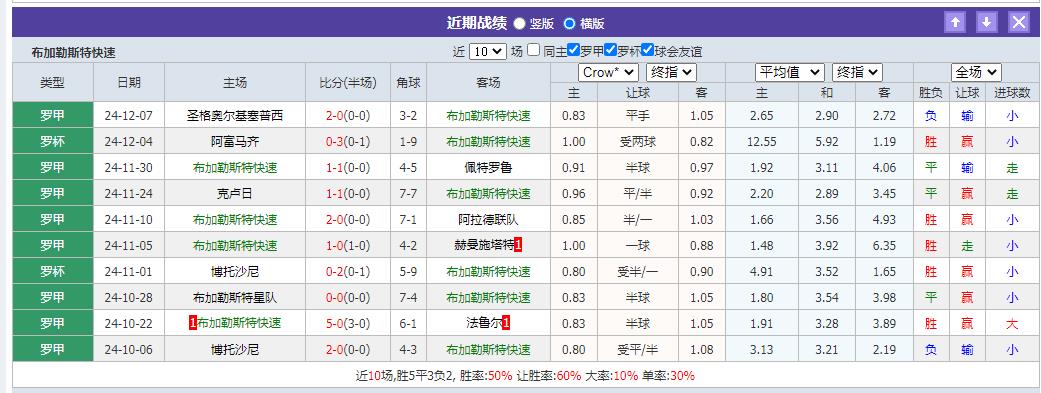Screen dimensions: 1041x393
Task: Enable the 同主 checkbox
Action: click(534, 50)
